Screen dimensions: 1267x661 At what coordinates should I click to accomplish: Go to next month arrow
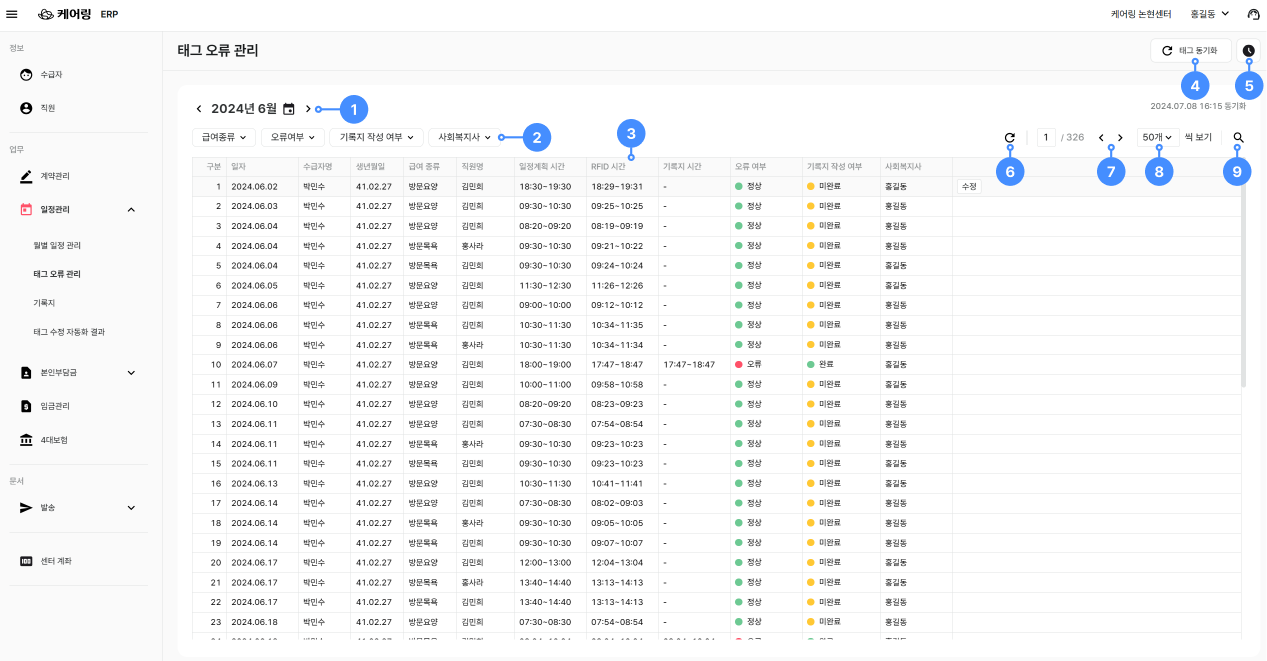(308, 109)
